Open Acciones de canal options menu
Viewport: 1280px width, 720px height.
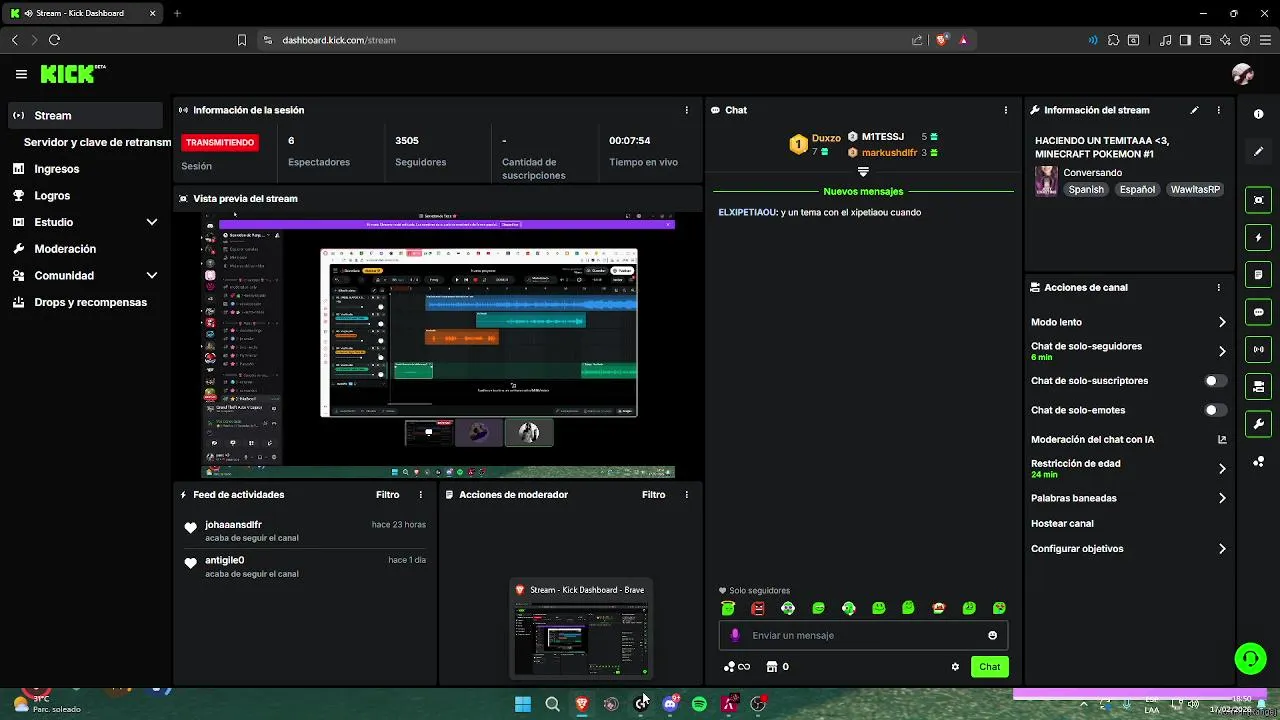(x=1218, y=287)
